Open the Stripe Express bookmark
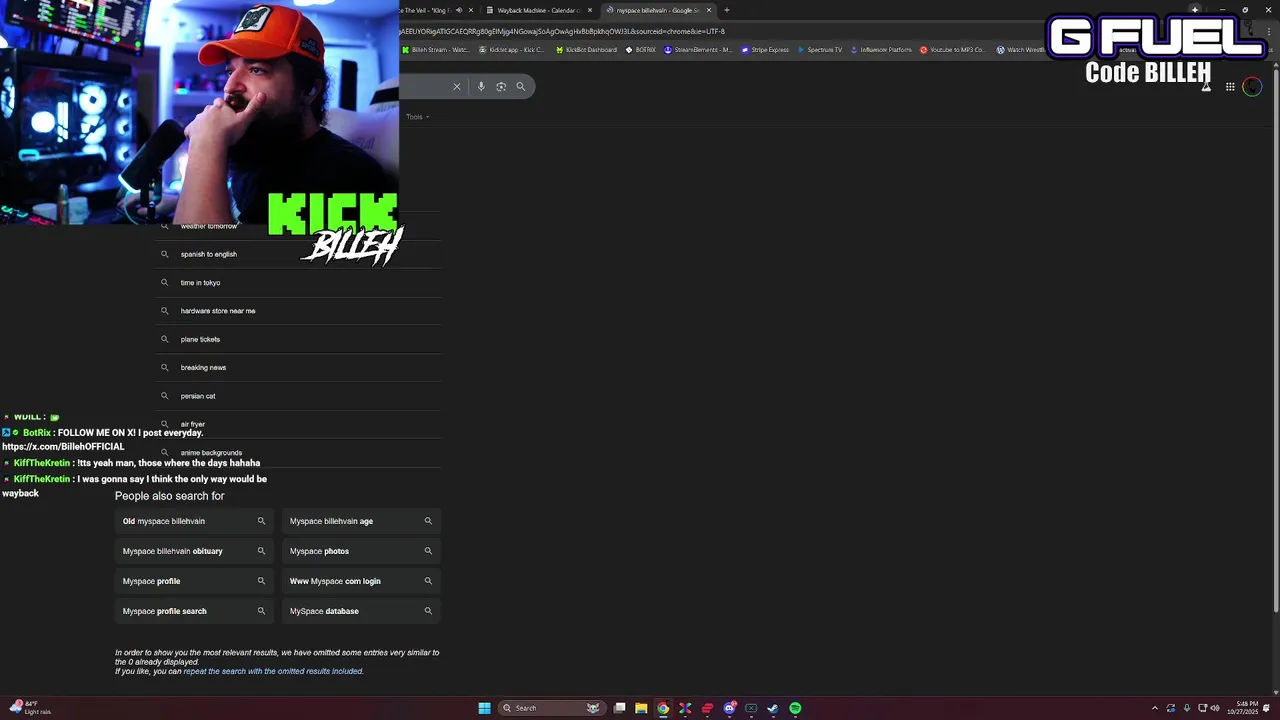 (x=765, y=49)
